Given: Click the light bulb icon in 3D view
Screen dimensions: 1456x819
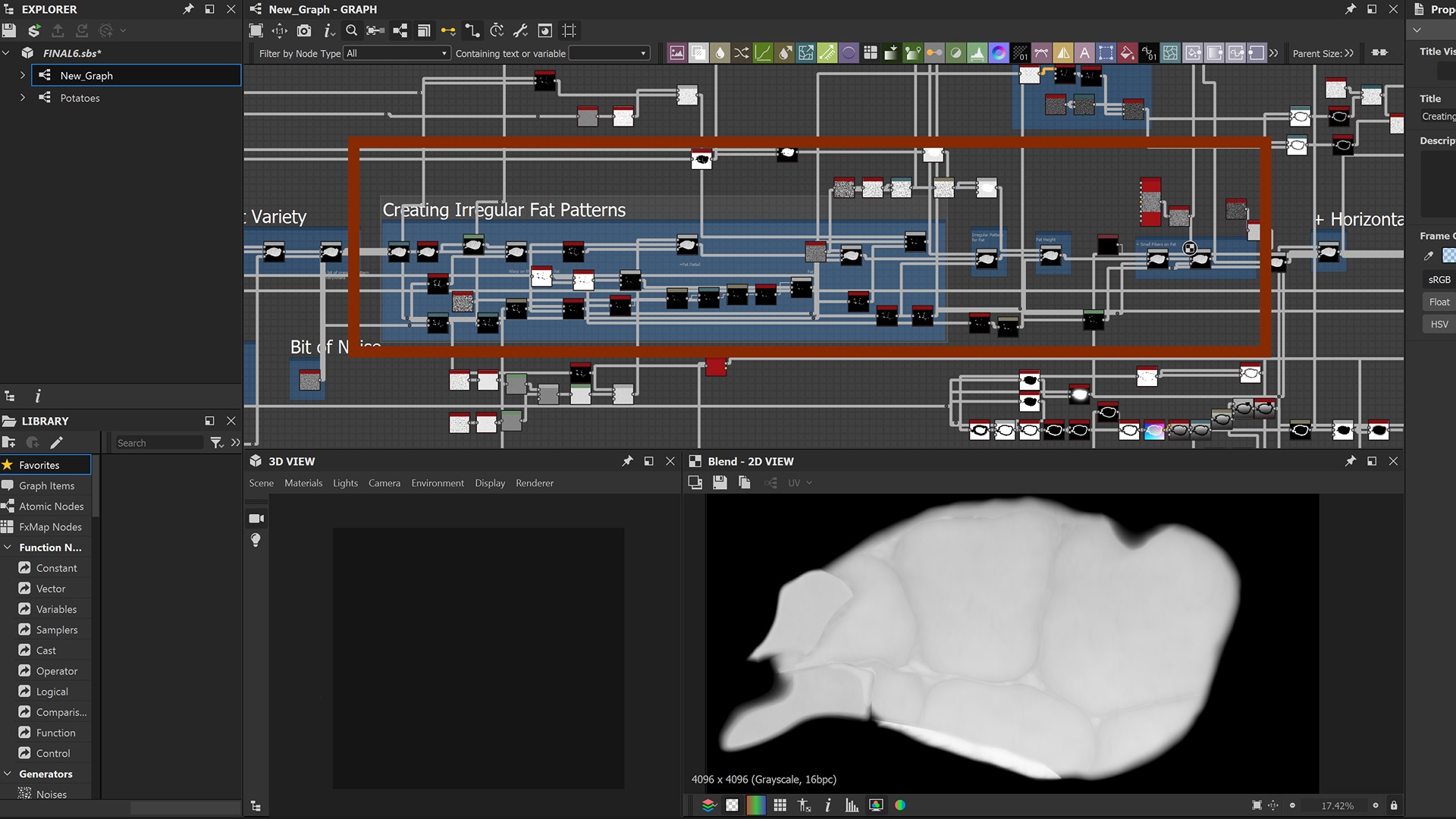Looking at the screenshot, I should [256, 540].
